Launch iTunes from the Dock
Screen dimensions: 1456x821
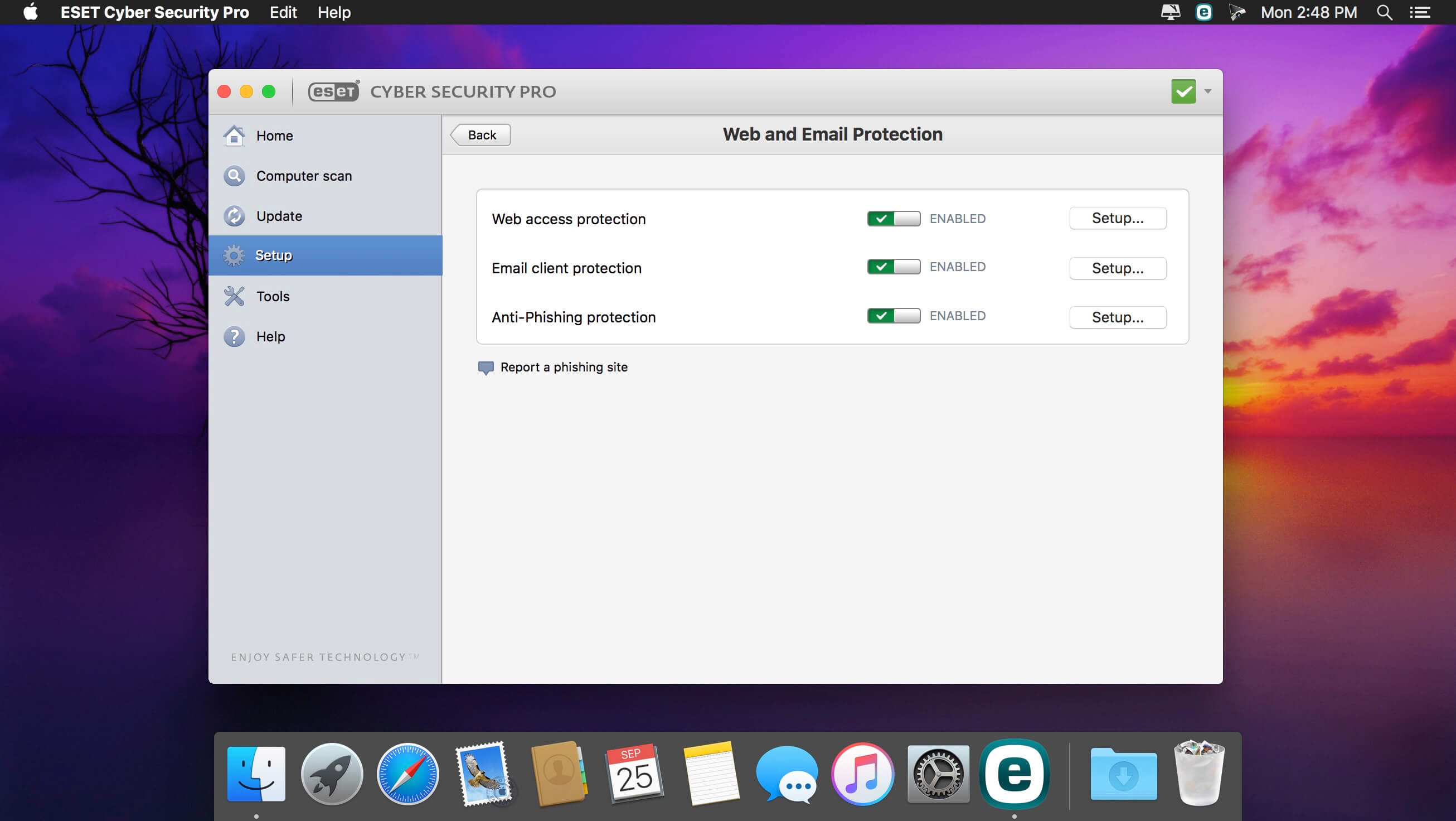point(862,774)
